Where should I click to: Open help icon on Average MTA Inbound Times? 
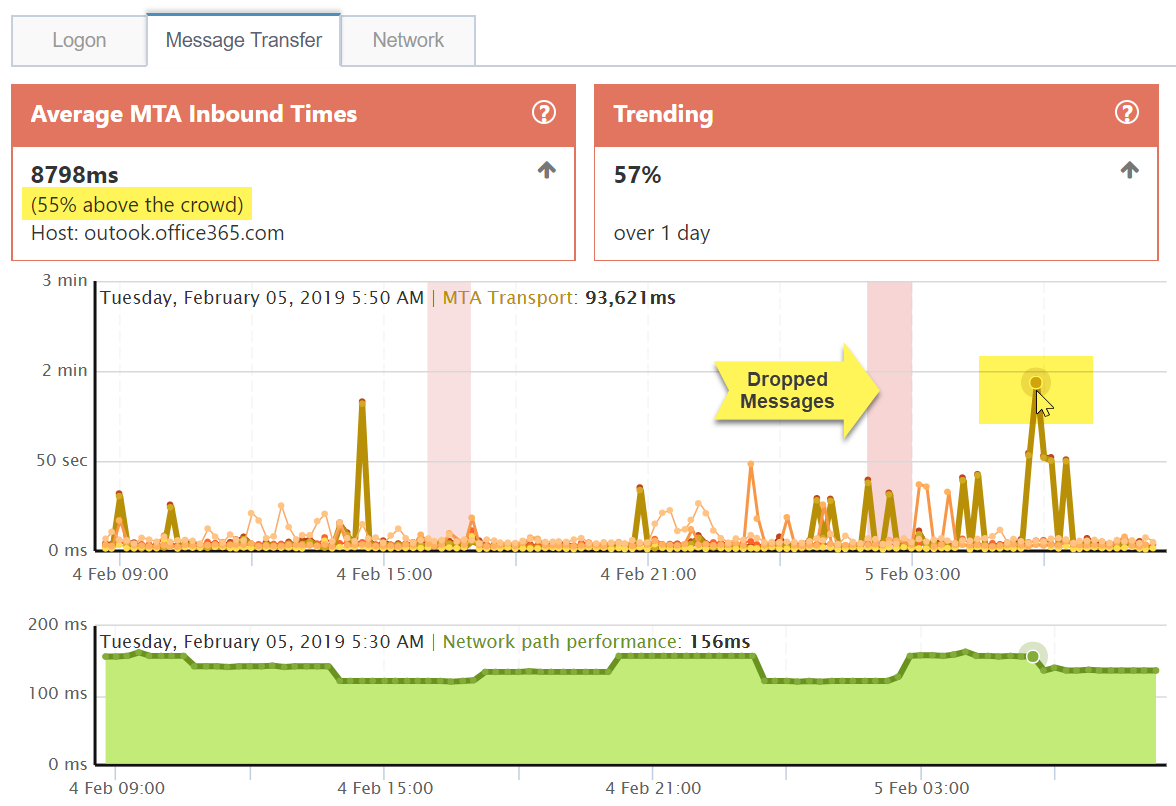(x=544, y=112)
